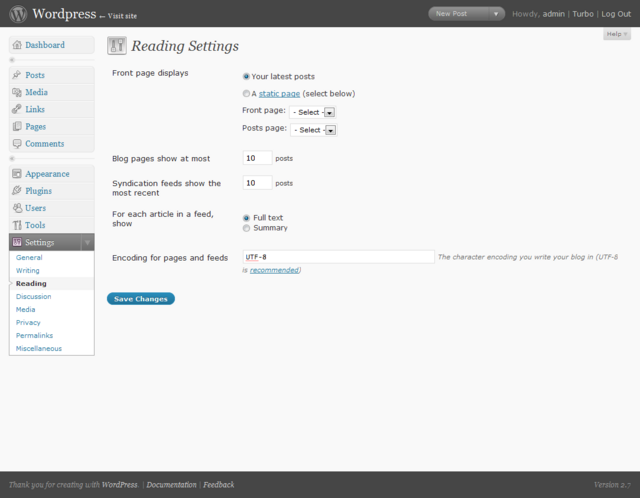Image resolution: width=640 pixels, height=498 pixels.
Task: Click the Save Changes button
Action: coord(141,299)
